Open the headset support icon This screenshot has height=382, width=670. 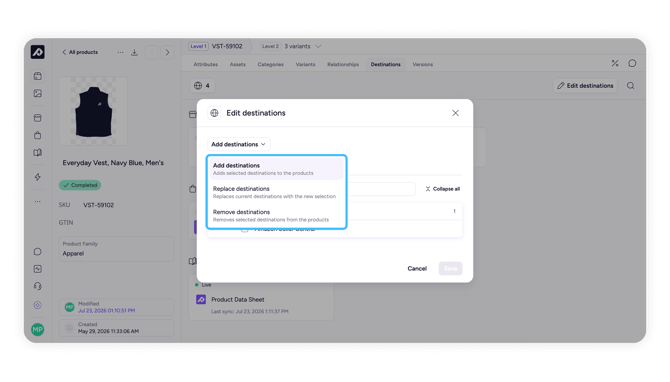pyautogui.click(x=38, y=286)
